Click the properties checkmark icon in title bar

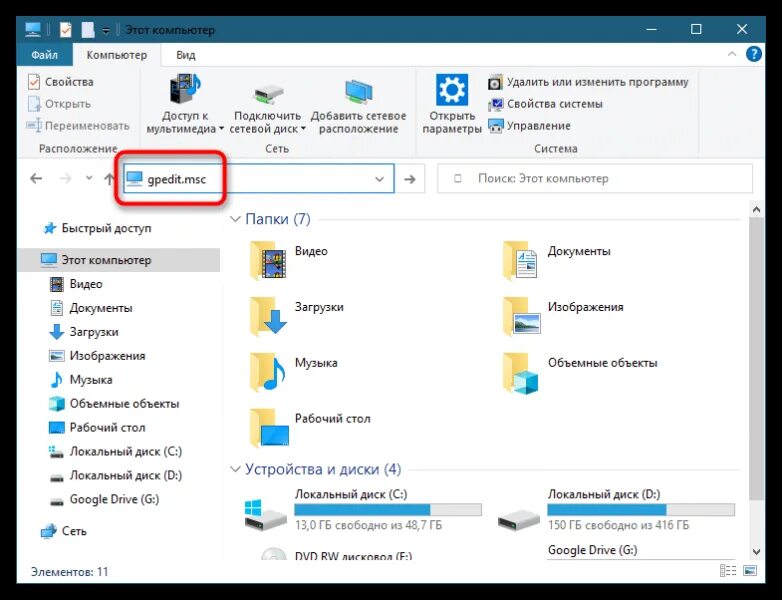click(65, 30)
